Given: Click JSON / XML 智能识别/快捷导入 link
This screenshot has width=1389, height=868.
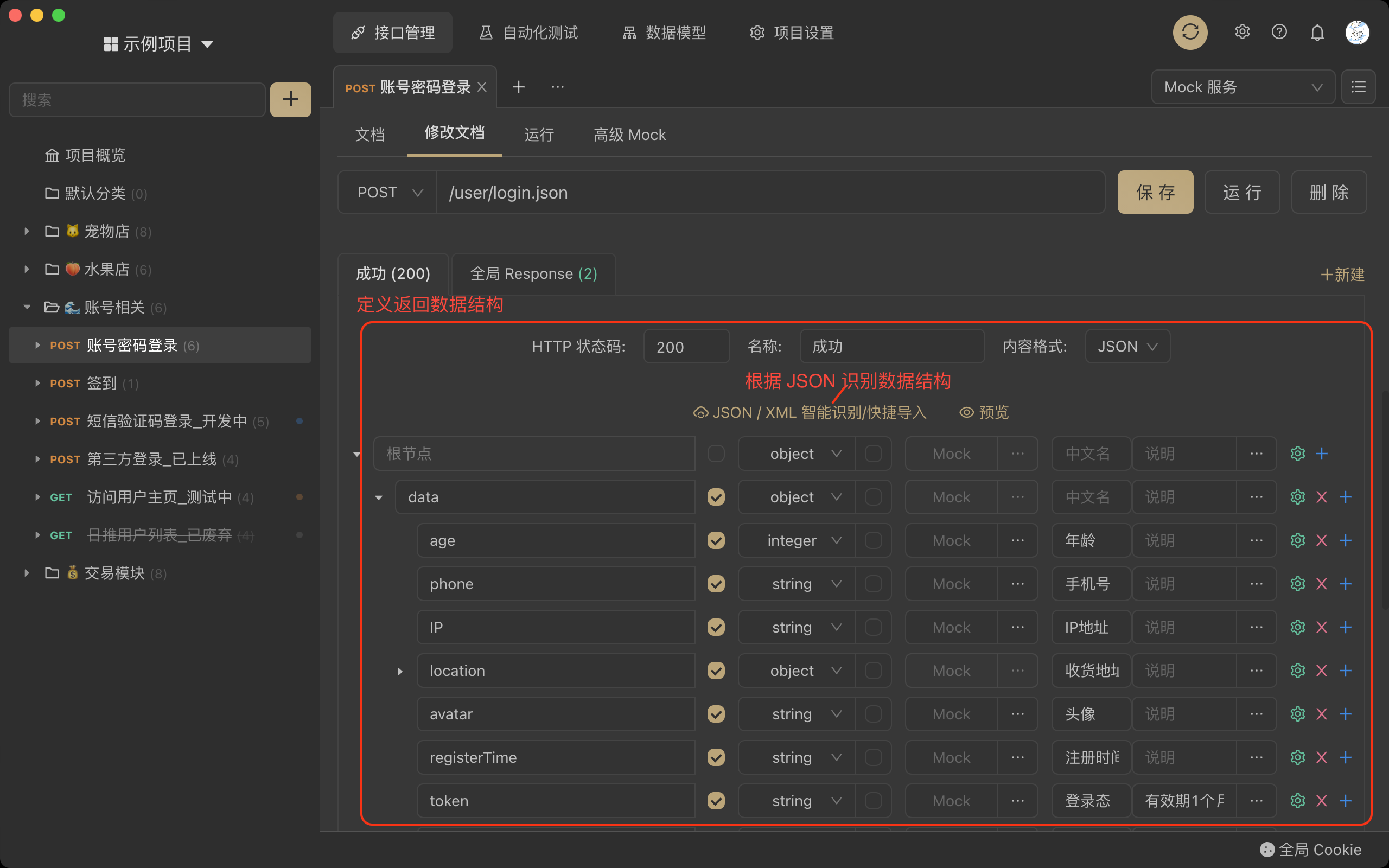Looking at the screenshot, I should (x=810, y=413).
